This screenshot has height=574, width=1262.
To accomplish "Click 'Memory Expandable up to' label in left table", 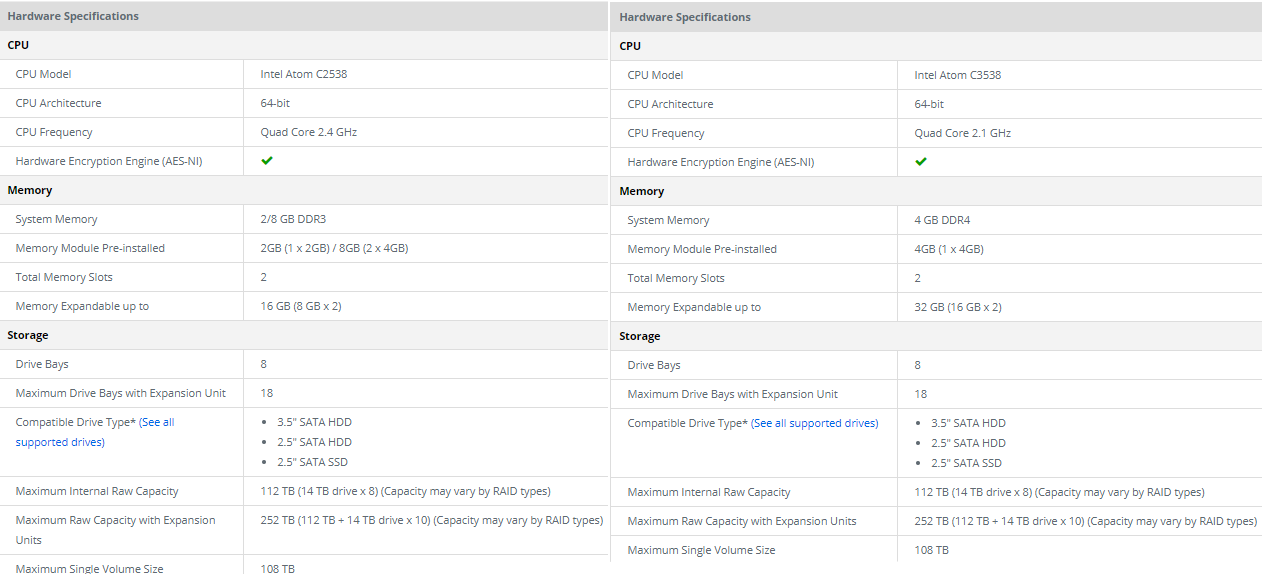I will 82,306.
